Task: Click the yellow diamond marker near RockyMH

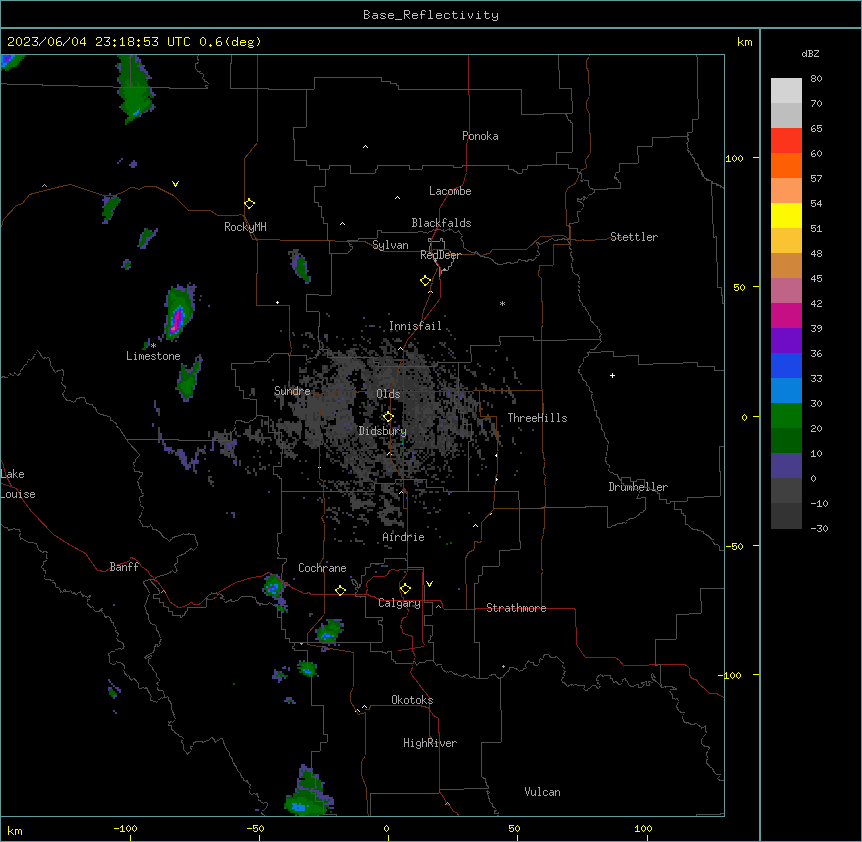Action: click(x=249, y=203)
